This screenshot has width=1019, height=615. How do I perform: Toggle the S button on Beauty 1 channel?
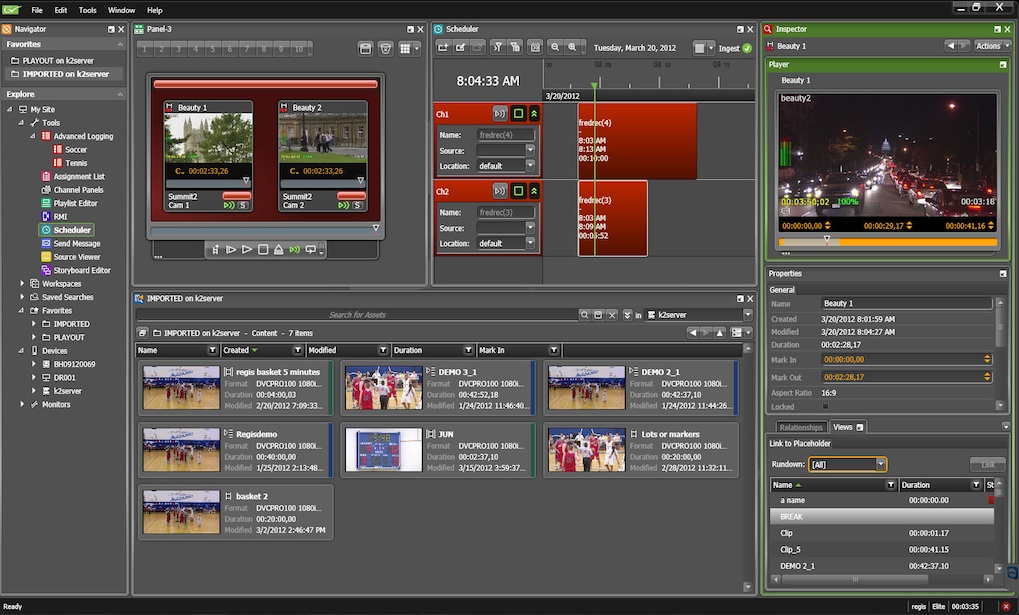pos(242,205)
